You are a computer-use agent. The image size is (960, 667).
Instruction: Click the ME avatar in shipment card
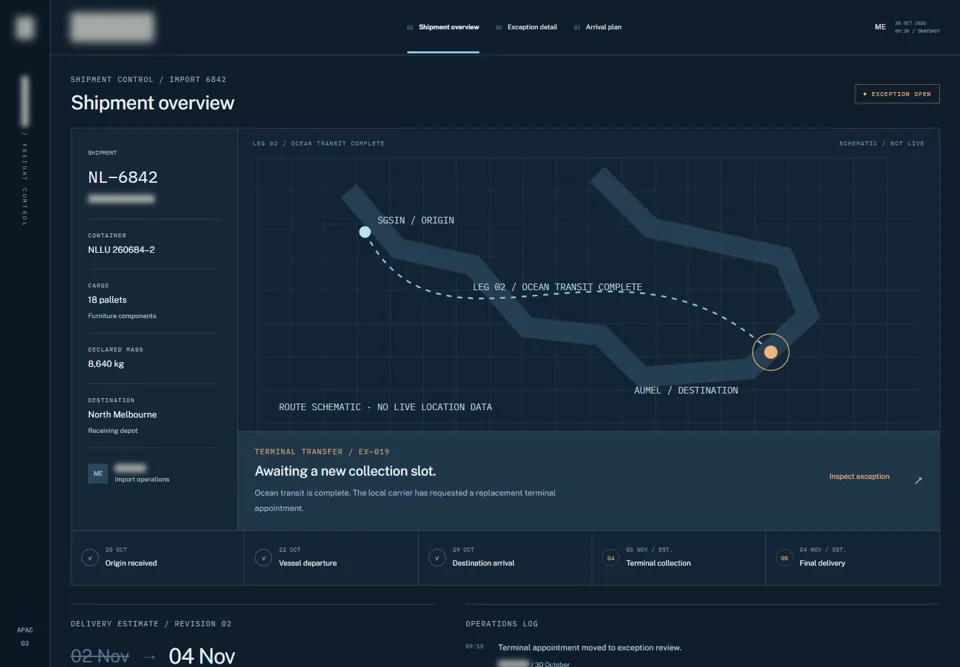[x=98, y=473]
